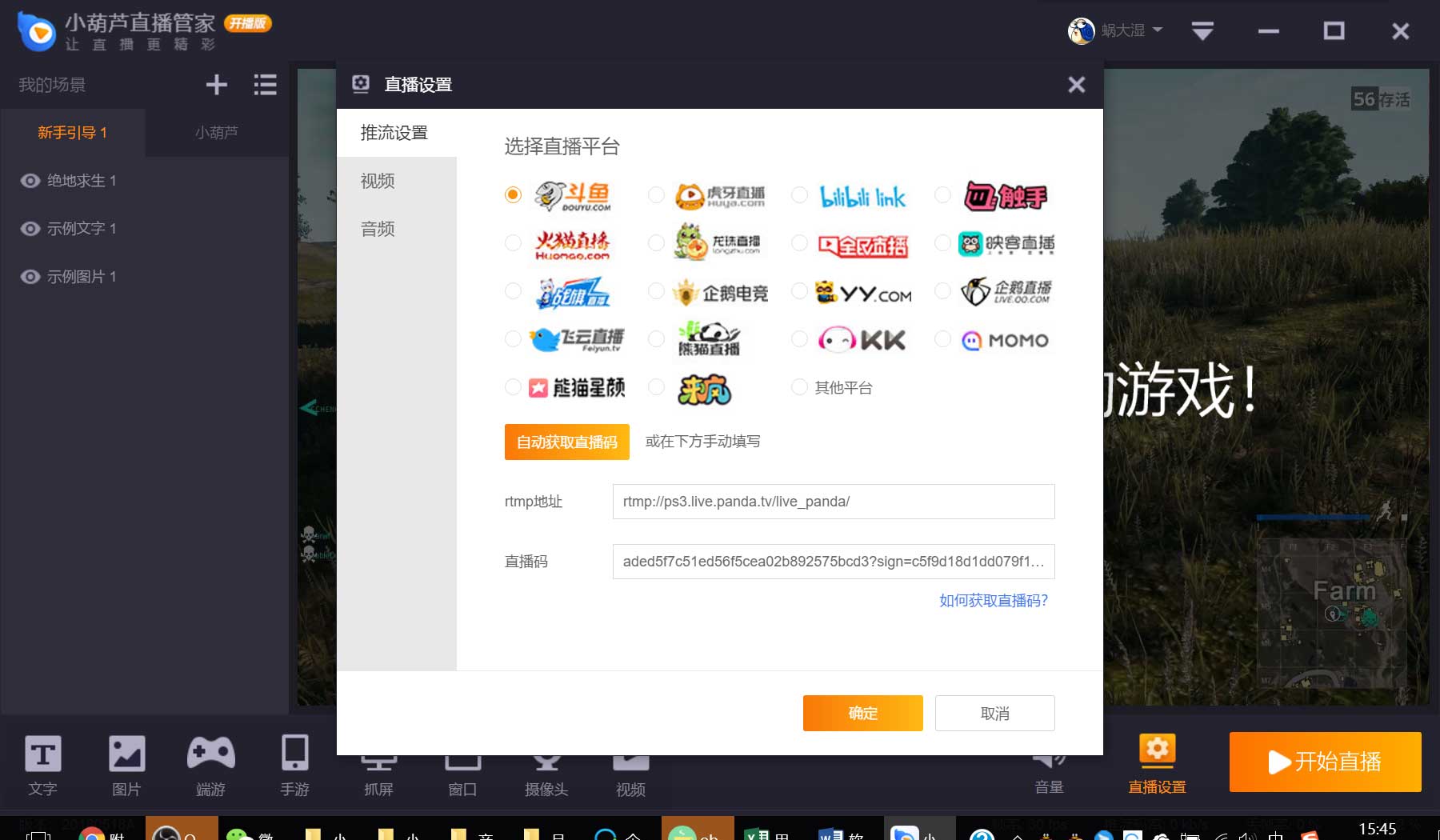Select the 斗鱼 Douyu platform radio button
Screen dimensions: 1440x840
coord(513,194)
